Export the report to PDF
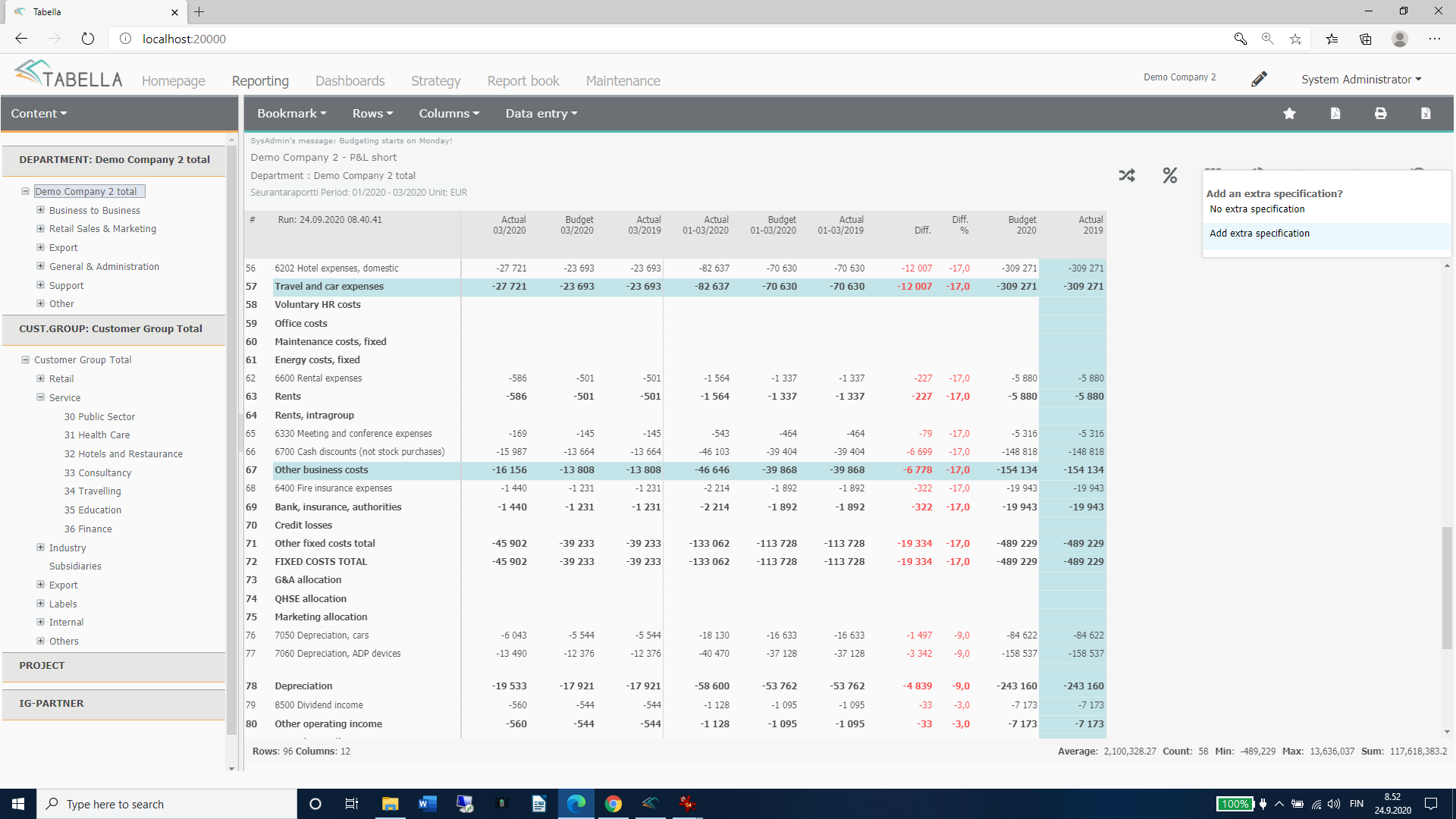 click(1335, 114)
